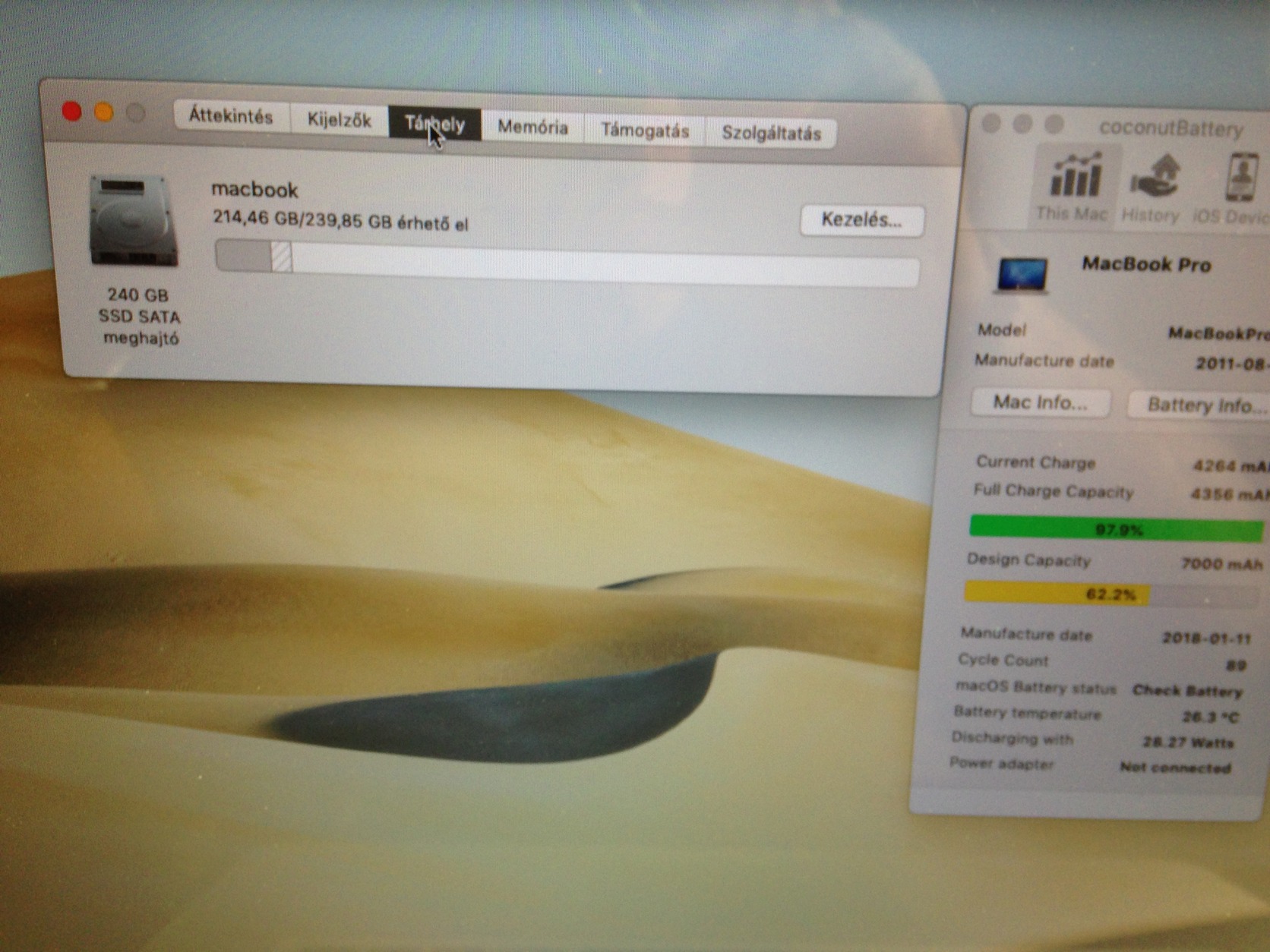The image size is (1270, 952).
Task: Click the 'MacBook Pro' heading in coconutBattery
Action: coord(1146,264)
